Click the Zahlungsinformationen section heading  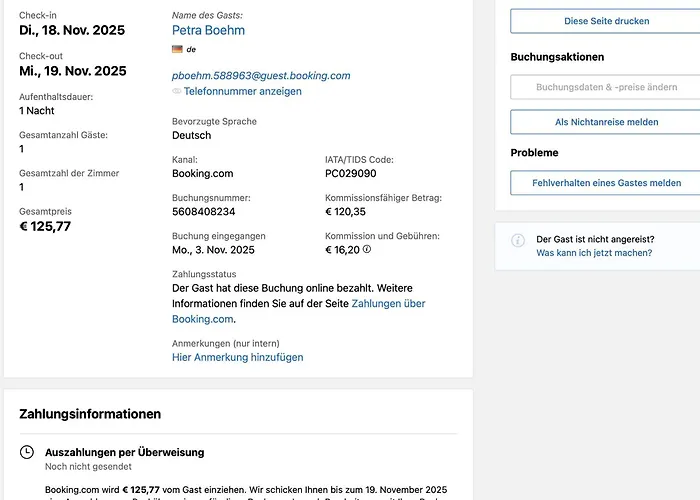90,414
